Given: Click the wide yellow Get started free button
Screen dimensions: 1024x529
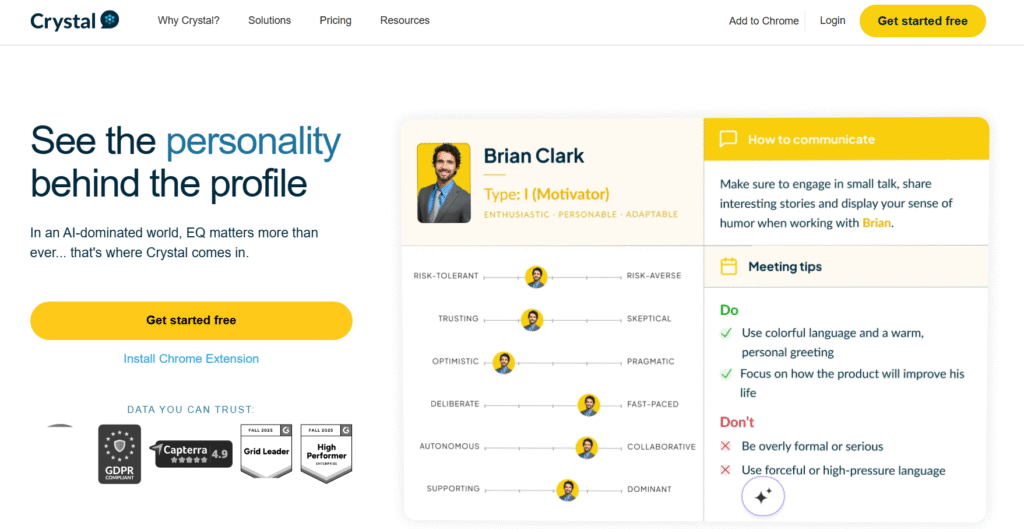Looking at the screenshot, I should coord(191,321).
